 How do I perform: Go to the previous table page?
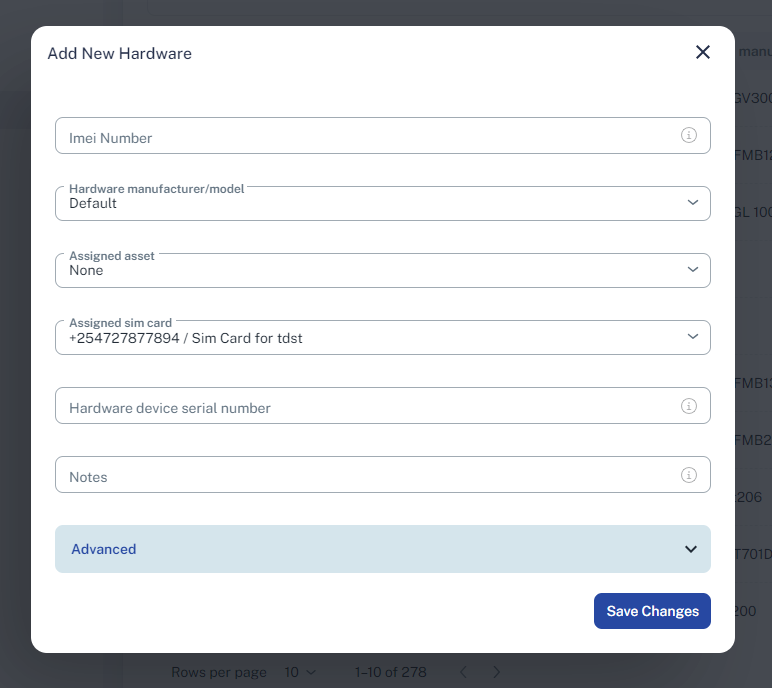[x=463, y=672]
